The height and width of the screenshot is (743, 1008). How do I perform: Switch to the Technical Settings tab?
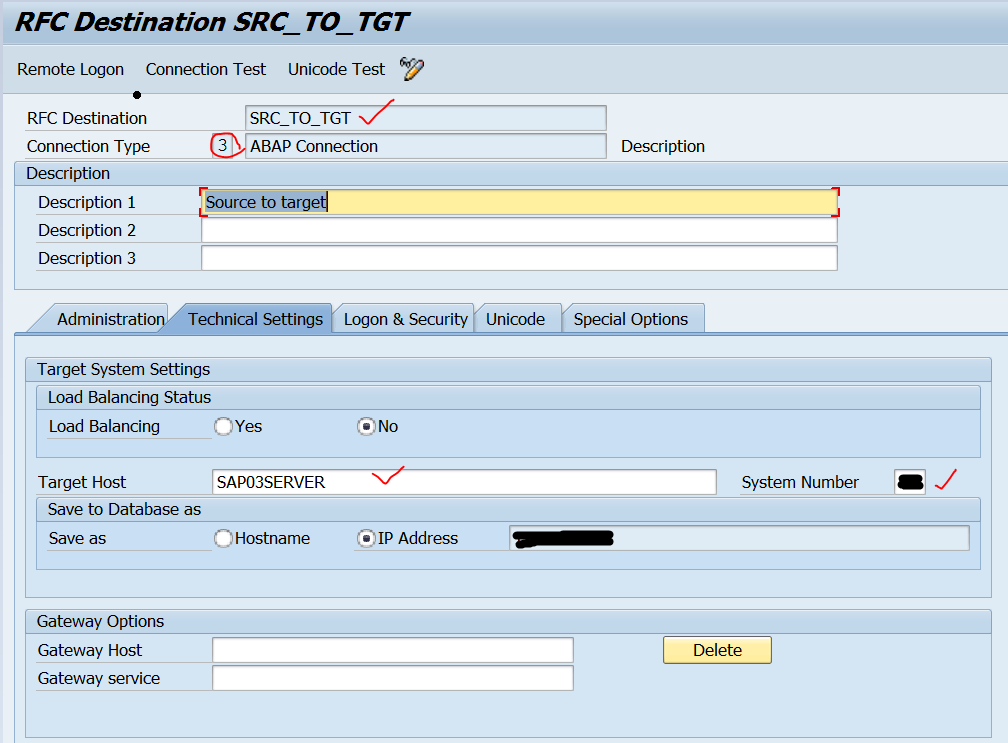click(x=255, y=319)
